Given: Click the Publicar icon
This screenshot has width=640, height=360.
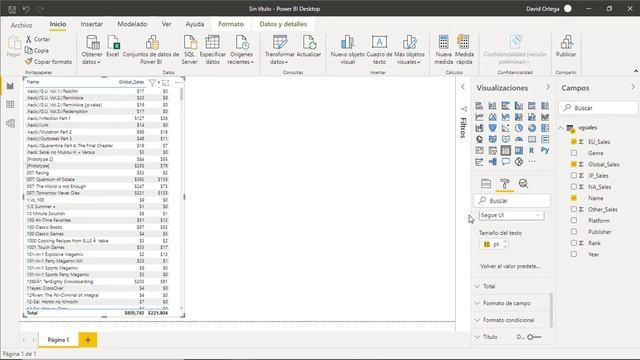Looking at the screenshot, I should (566, 46).
